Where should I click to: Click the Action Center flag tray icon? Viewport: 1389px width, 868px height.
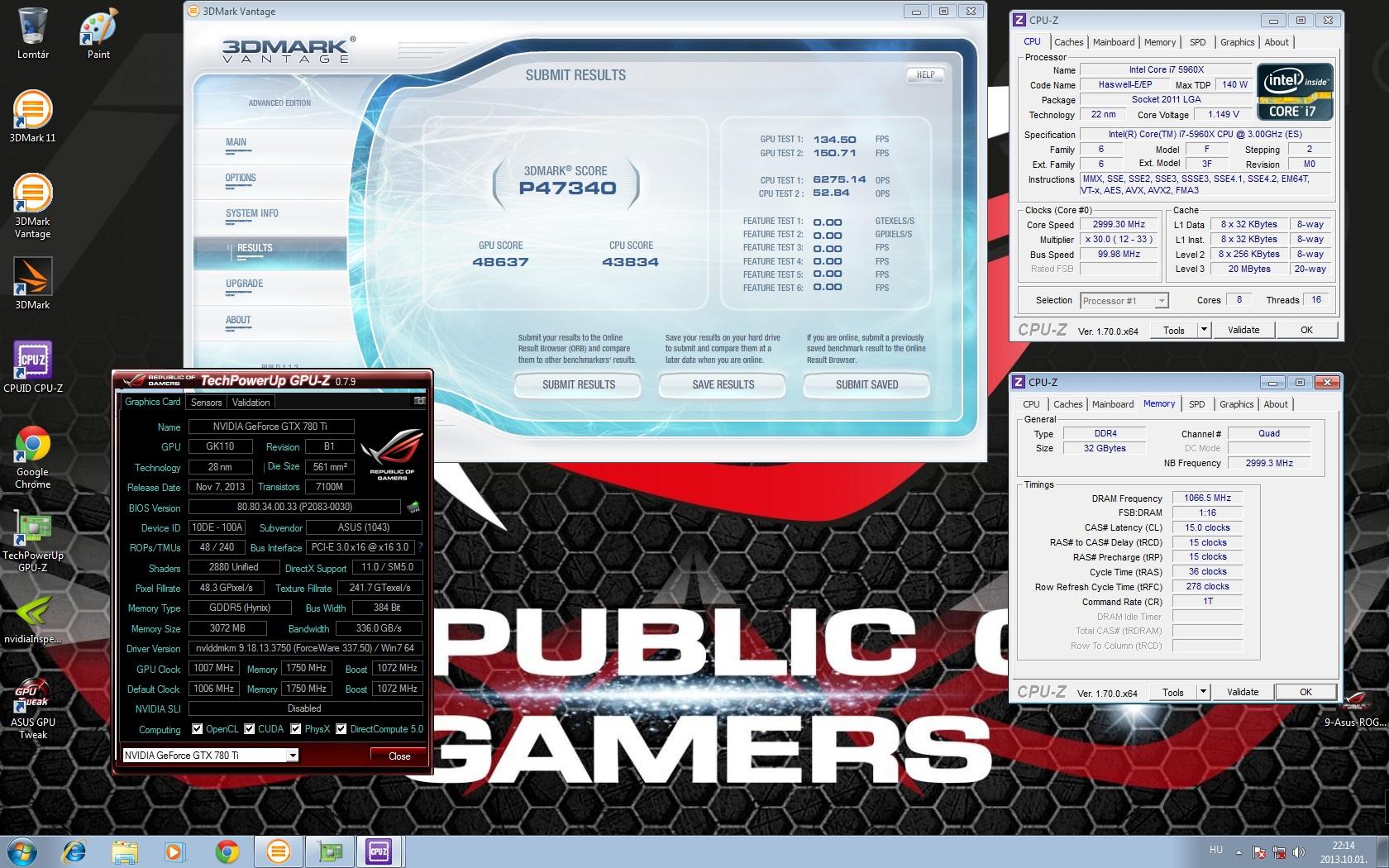click(x=1259, y=852)
